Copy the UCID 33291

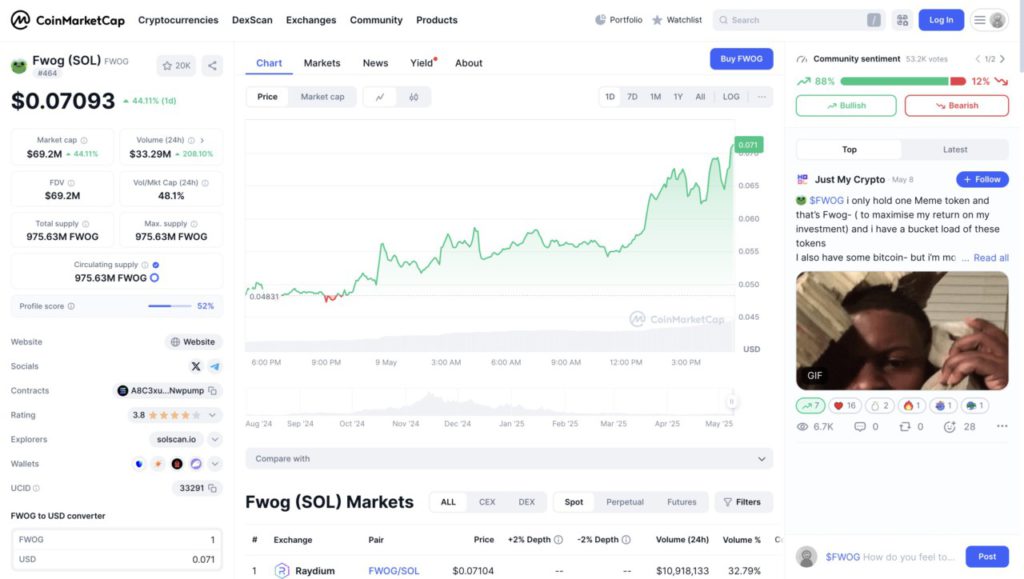pyautogui.click(x=213, y=488)
